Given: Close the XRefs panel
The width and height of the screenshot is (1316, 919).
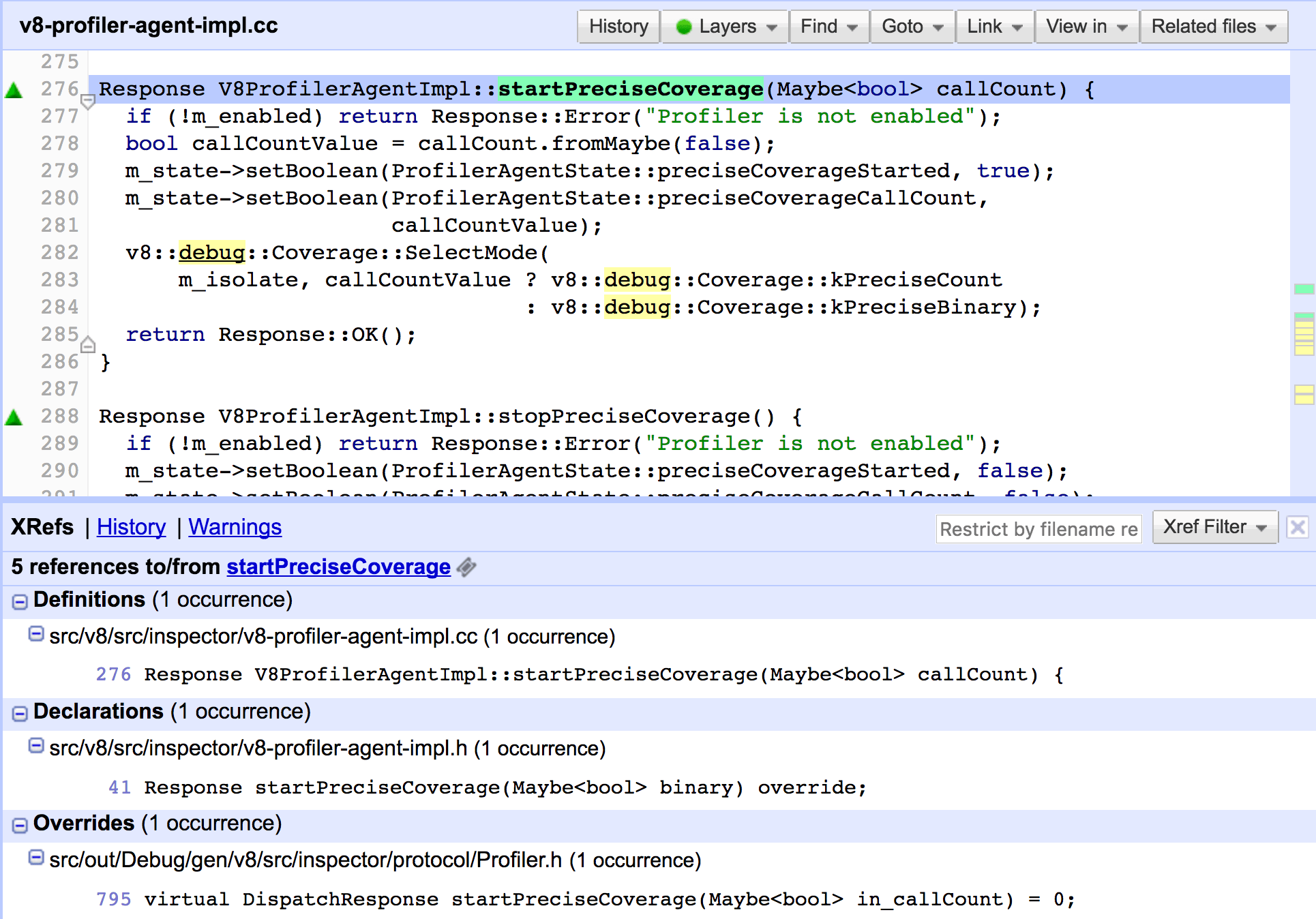Looking at the screenshot, I should click(1297, 528).
